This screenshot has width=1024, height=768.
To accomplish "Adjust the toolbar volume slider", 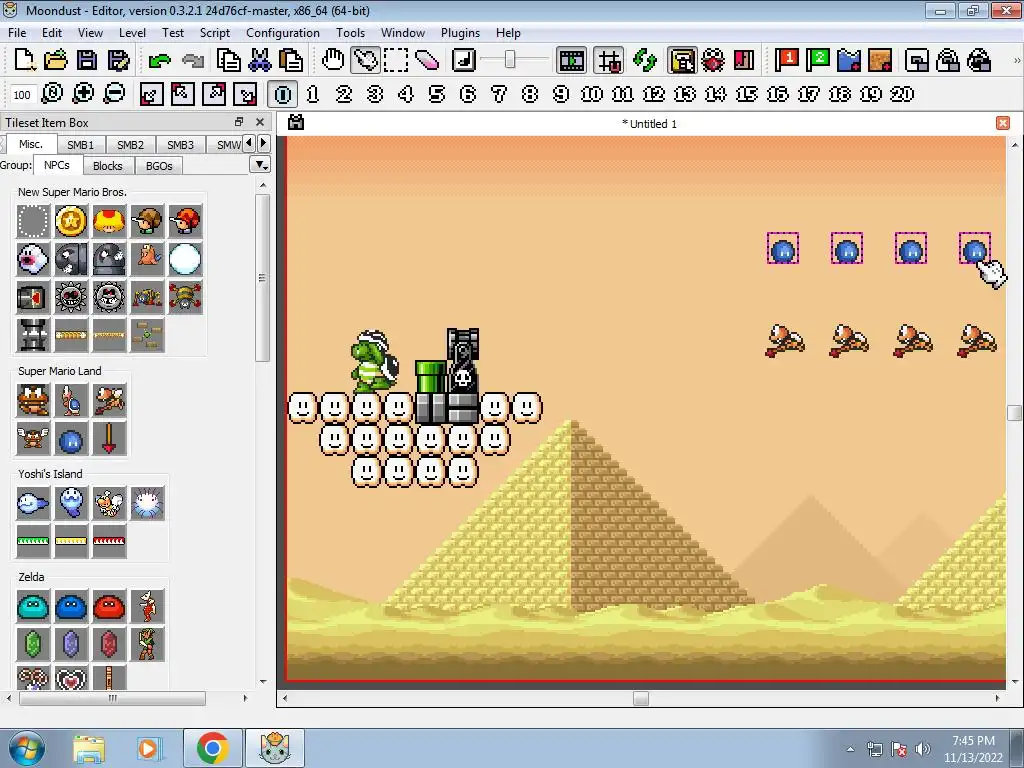I will coord(510,60).
